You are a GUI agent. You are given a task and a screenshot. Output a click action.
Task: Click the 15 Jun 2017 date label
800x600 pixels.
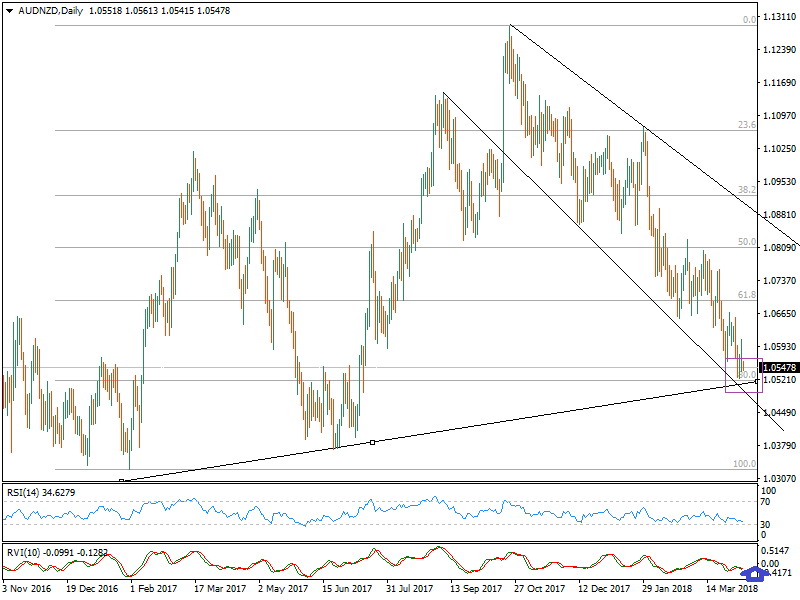(347, 589)
